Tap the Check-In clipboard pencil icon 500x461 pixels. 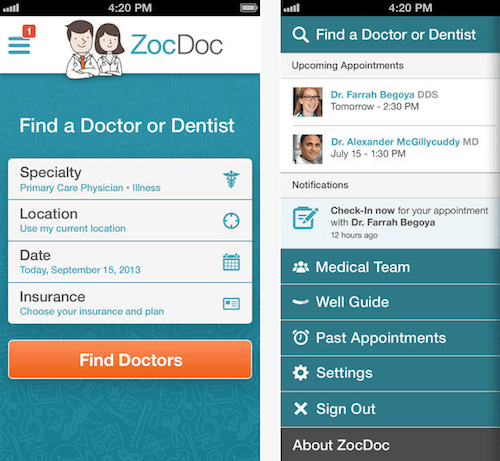[305, 218]
